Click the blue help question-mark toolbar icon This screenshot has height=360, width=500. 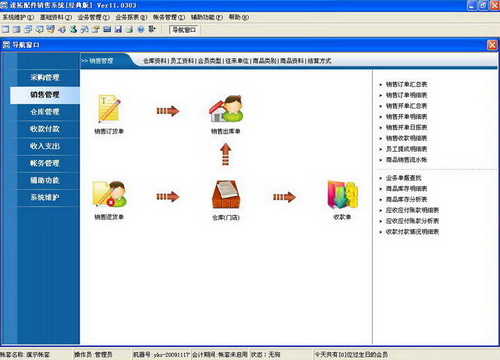(141, 30)
